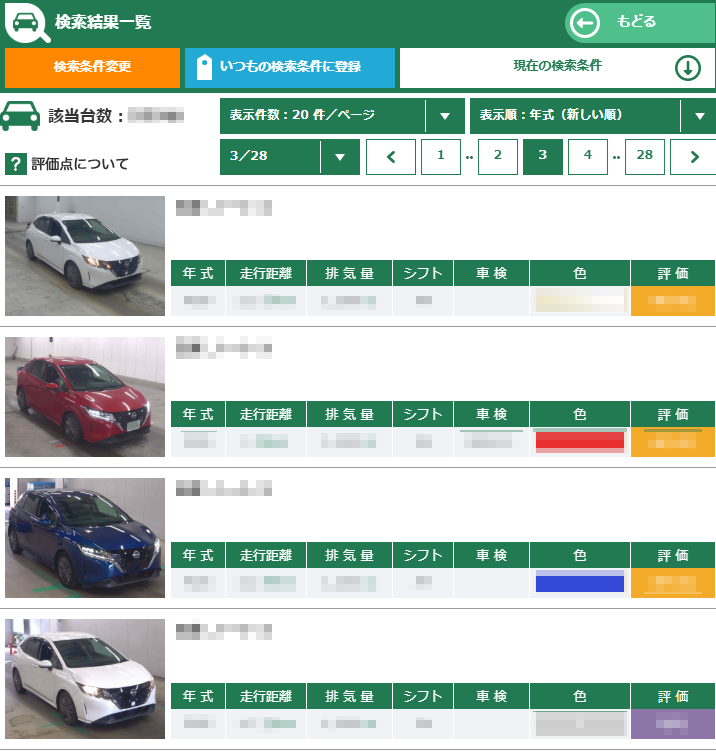Click the orange 評価 score of blue car
The height and width of the screenshot is (751, 716).
pos(673,583)
